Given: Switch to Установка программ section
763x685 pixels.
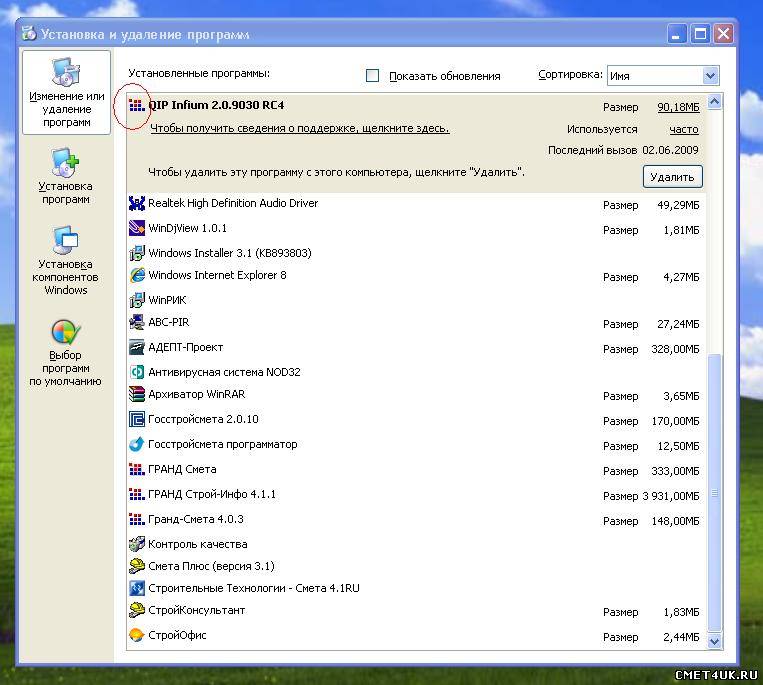Looking at the screenshot, I should coord(65,176).
